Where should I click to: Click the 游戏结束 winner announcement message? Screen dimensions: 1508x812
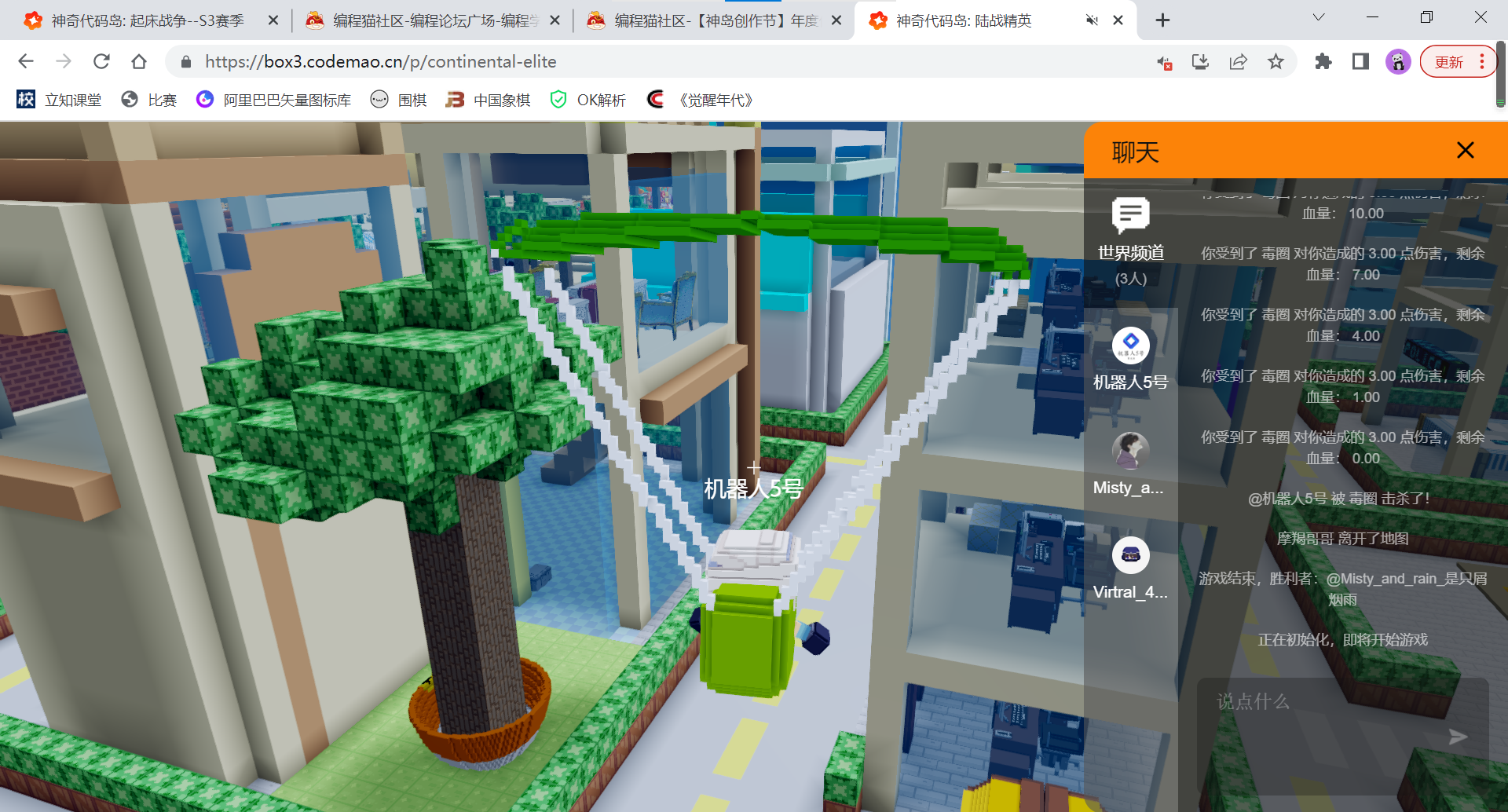(x=1342, y=589)
